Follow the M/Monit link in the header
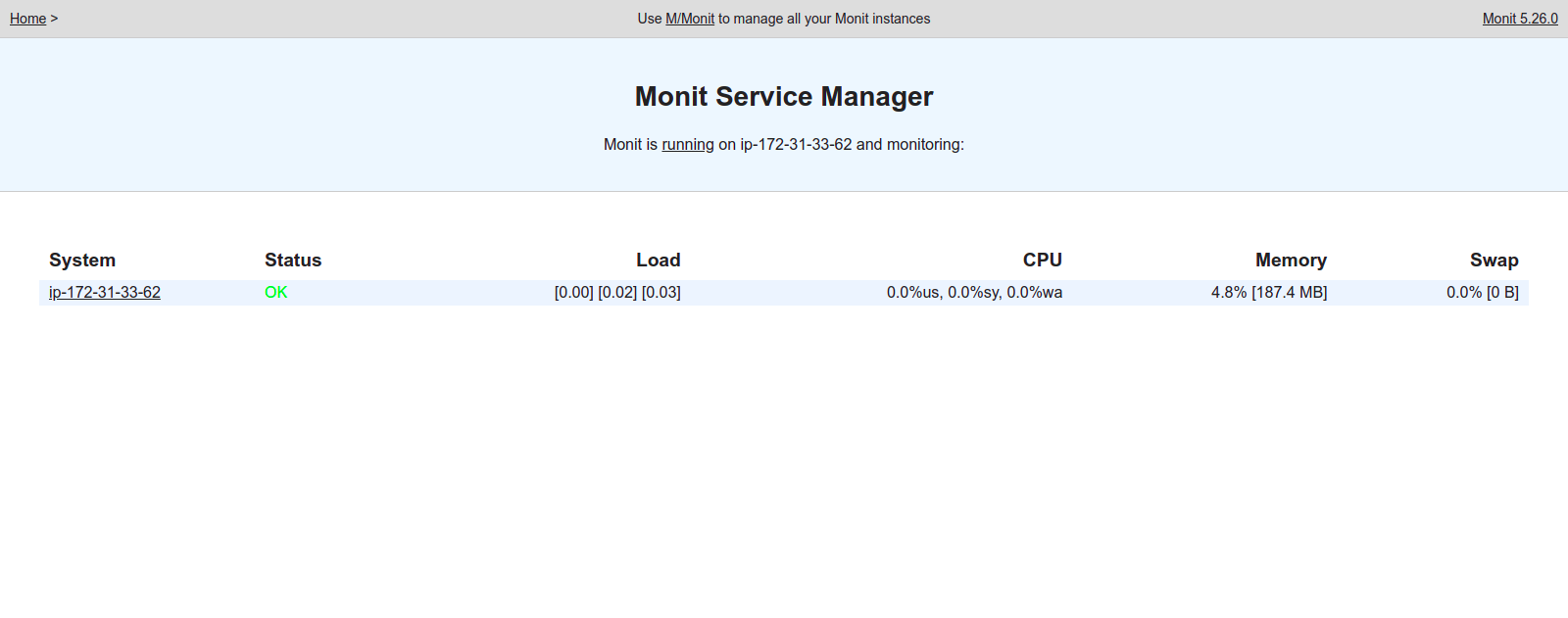Viewport: 1568px width, 618px height. pyautogui.click(x=690, y=19)
